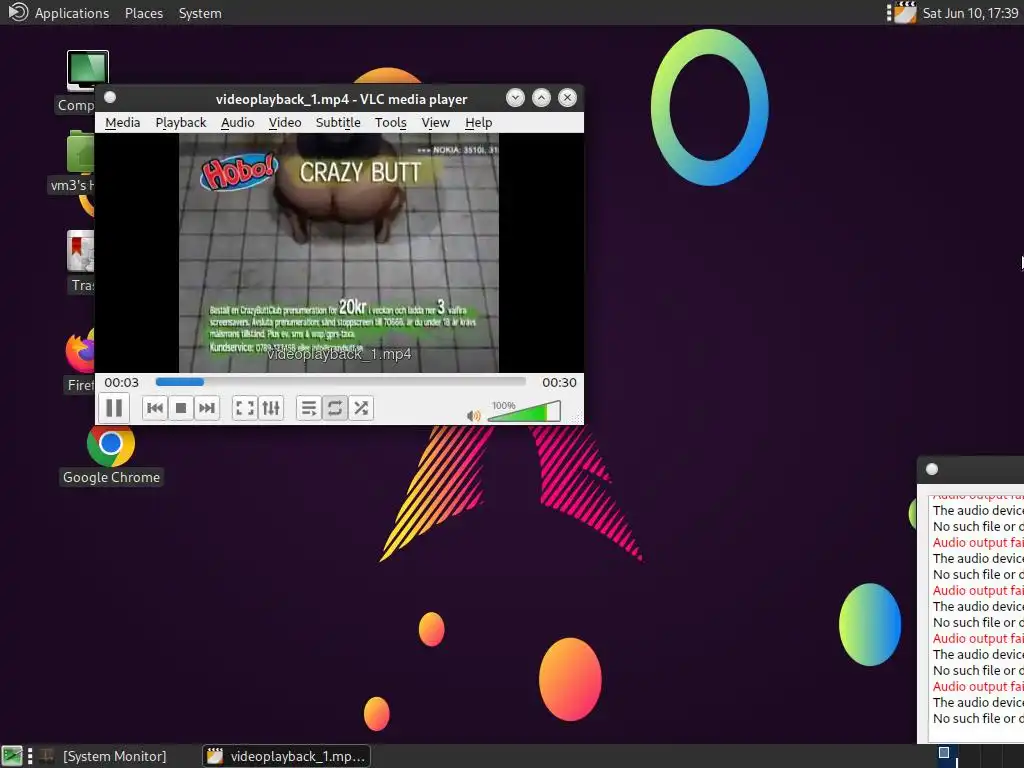Viewport: 1024px width, 768px height.
Task: Open the Audio menu
Action: tap(238, 123)
